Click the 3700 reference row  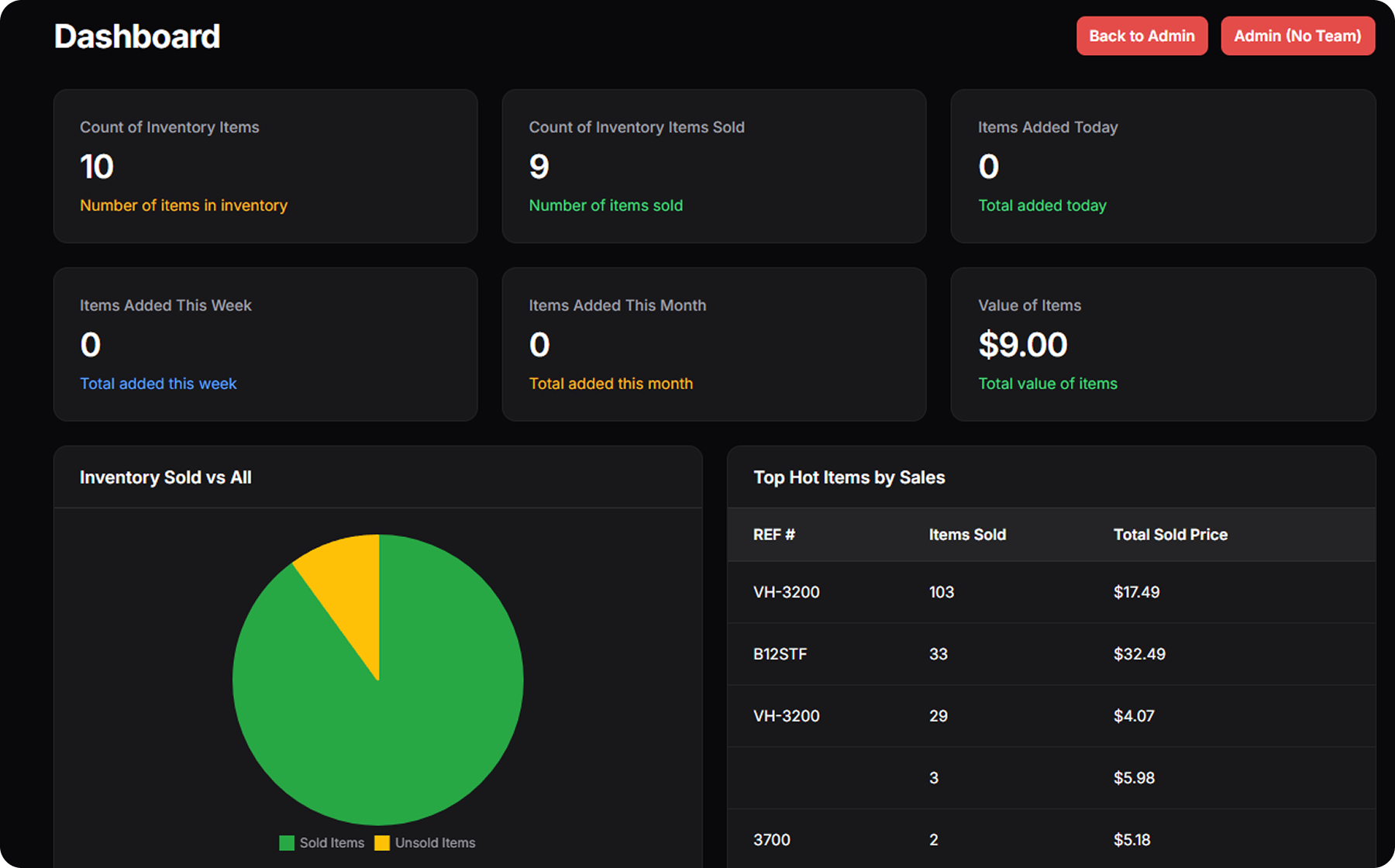point(1051,840)
